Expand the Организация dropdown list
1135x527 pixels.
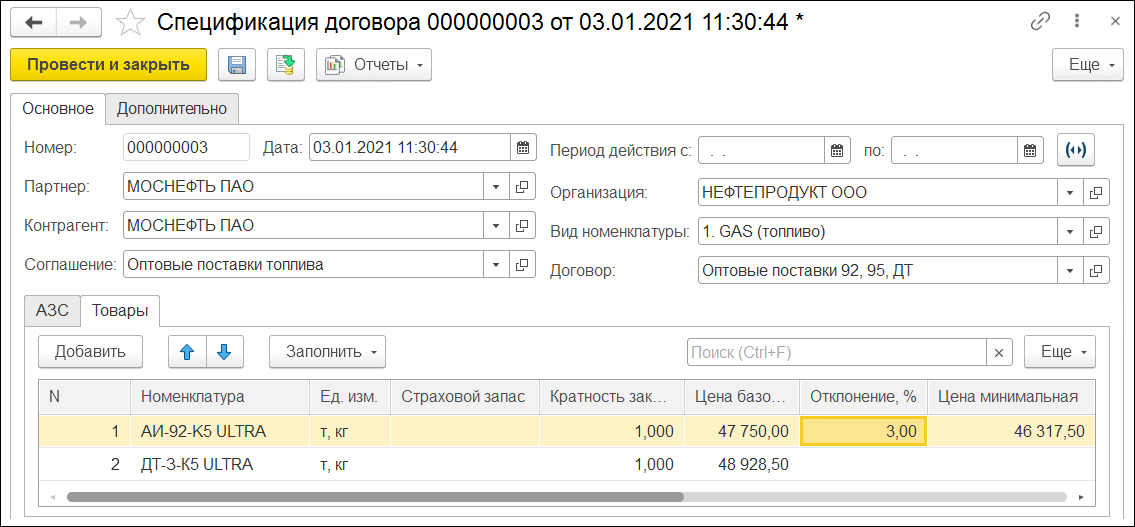pyautogui.click(x=1070, y=193)
